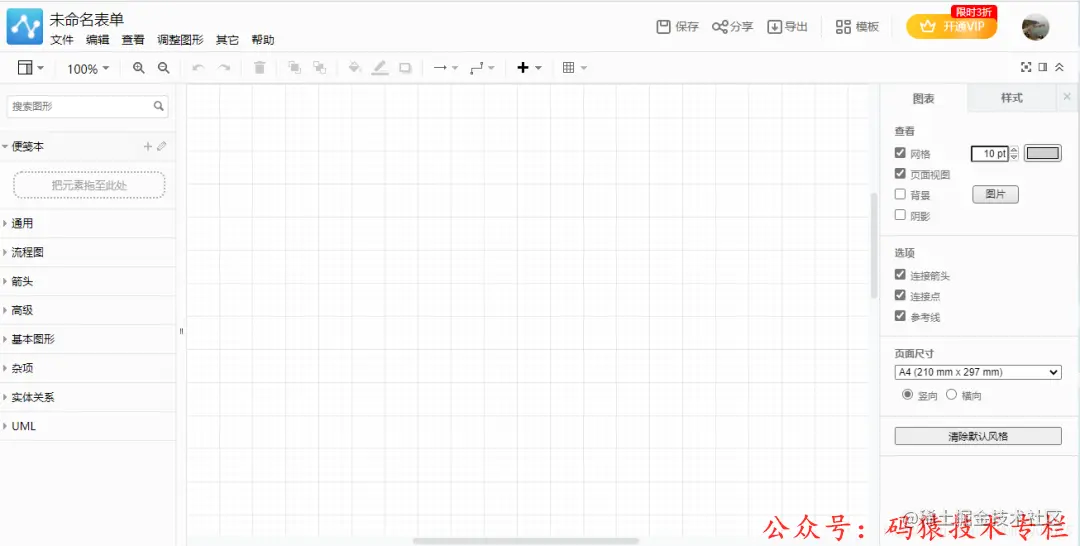Switch to the 图表 tab

tap(924, 98)
